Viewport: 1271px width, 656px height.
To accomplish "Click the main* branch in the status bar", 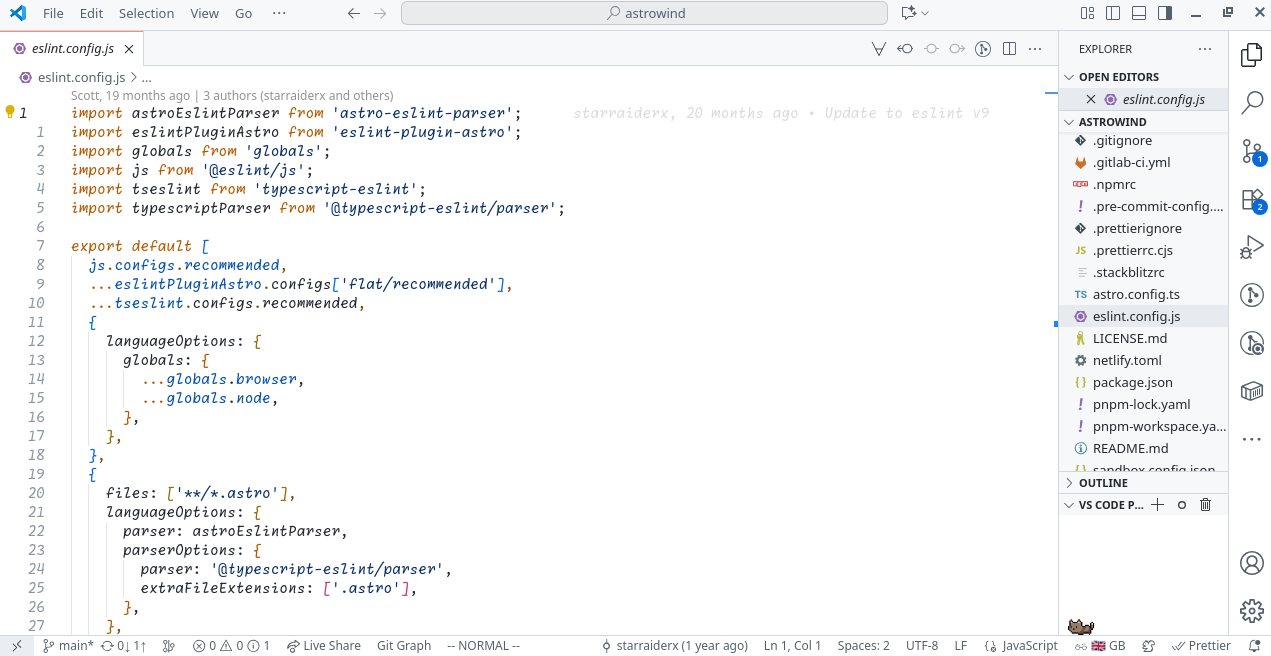I will (68, 646).
